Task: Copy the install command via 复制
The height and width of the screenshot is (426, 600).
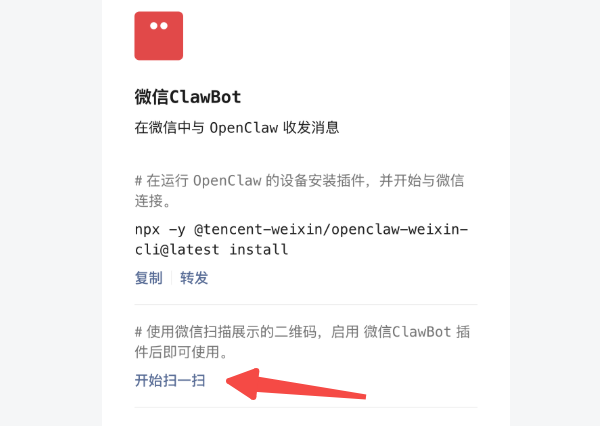Action: [149, 278]
